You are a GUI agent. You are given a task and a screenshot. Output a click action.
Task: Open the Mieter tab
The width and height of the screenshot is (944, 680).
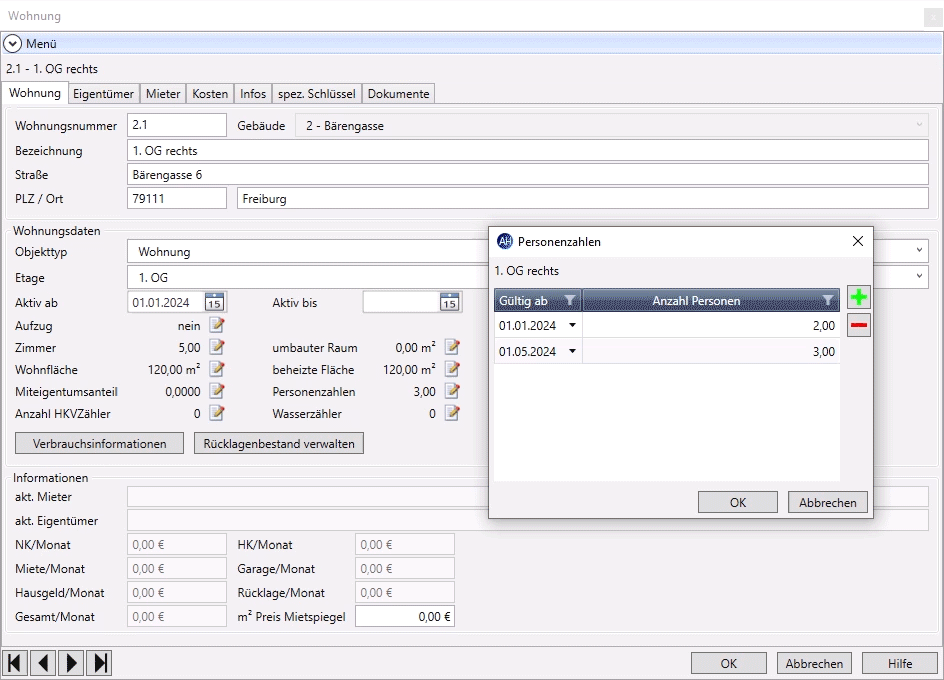pos(163,94)
